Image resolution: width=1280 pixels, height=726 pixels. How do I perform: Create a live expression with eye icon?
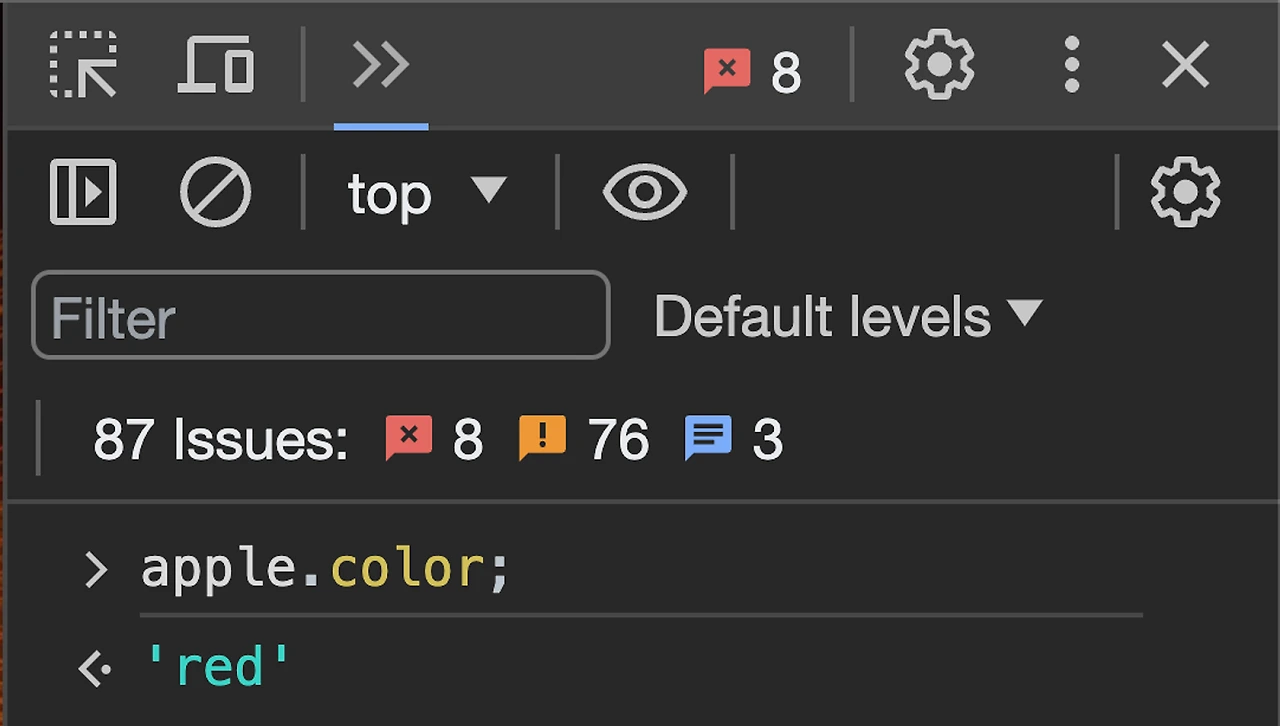[x=645, y=191]
